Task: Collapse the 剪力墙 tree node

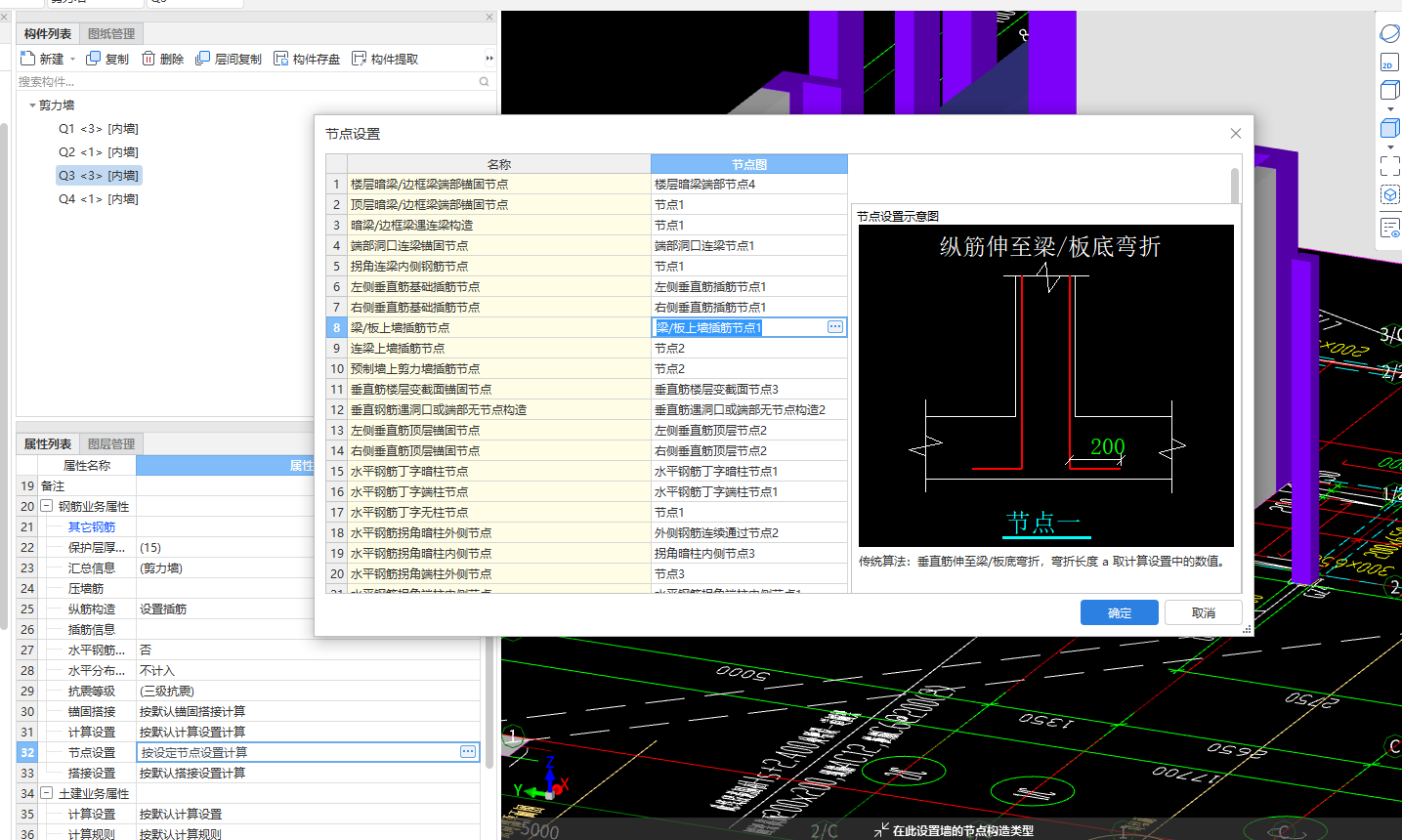Action: 32,105
